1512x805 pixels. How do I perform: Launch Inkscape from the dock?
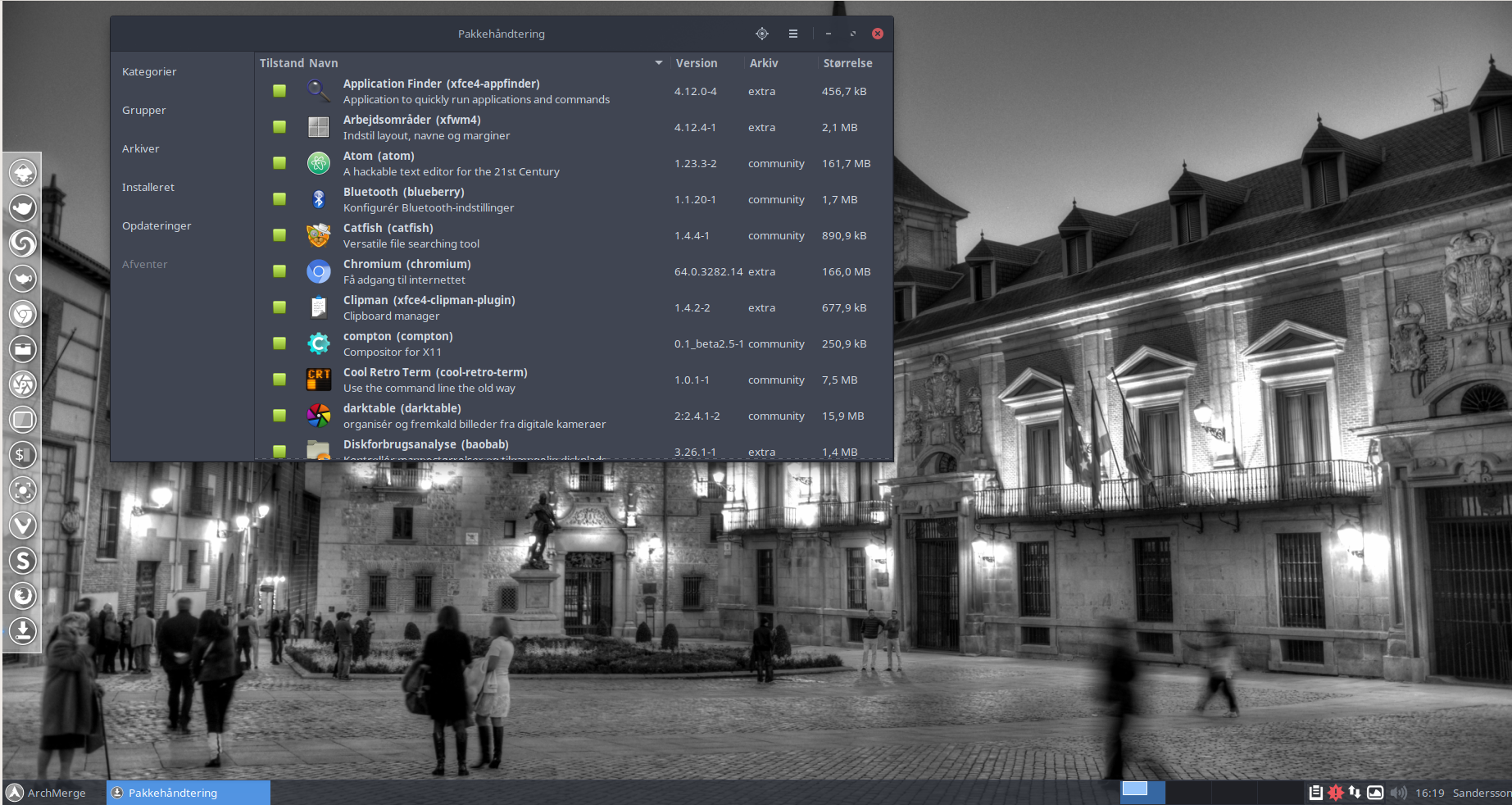[23, 173]
